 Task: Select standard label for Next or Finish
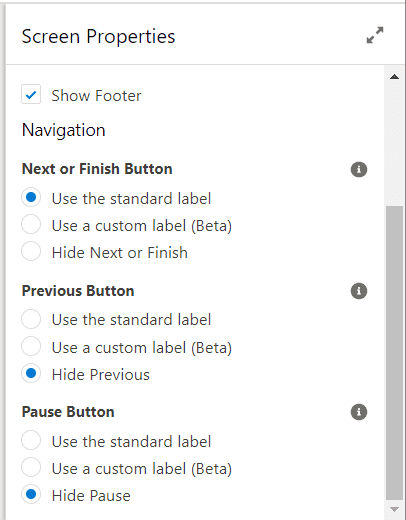(31, 197)
